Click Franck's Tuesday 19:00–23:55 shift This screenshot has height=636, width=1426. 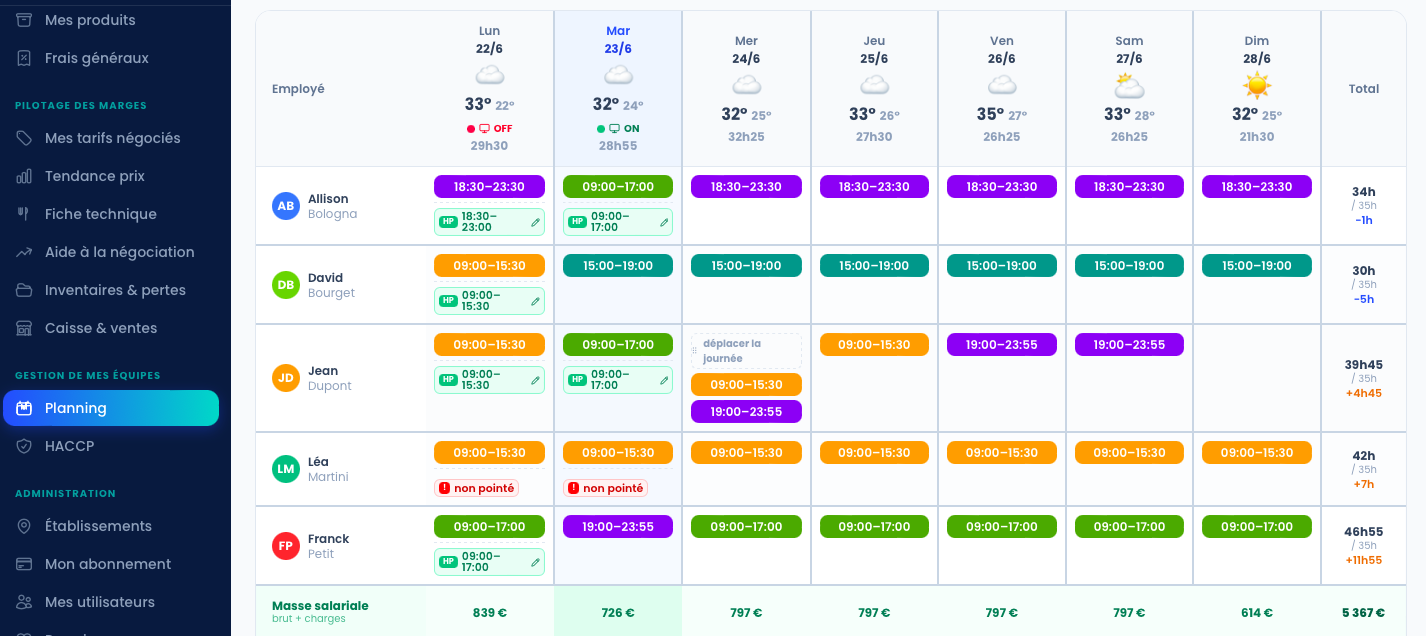coord(618,526)
